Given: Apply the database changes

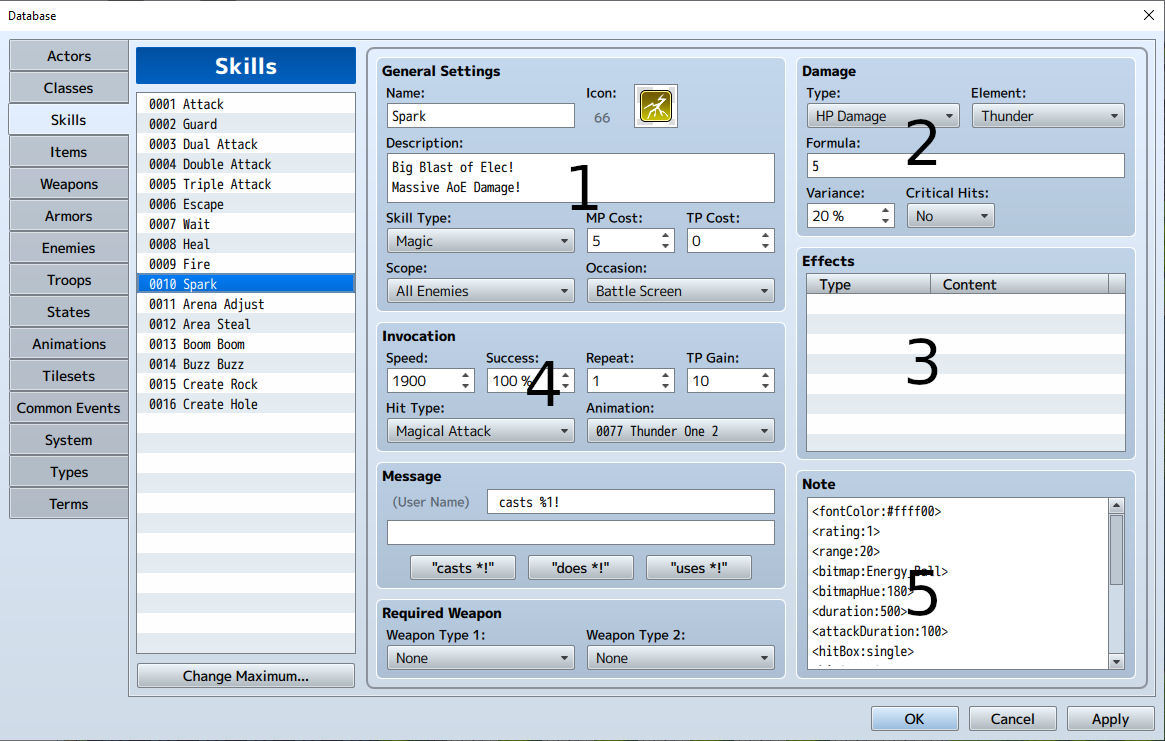Looking at the screenshot, I should 1110,718.
